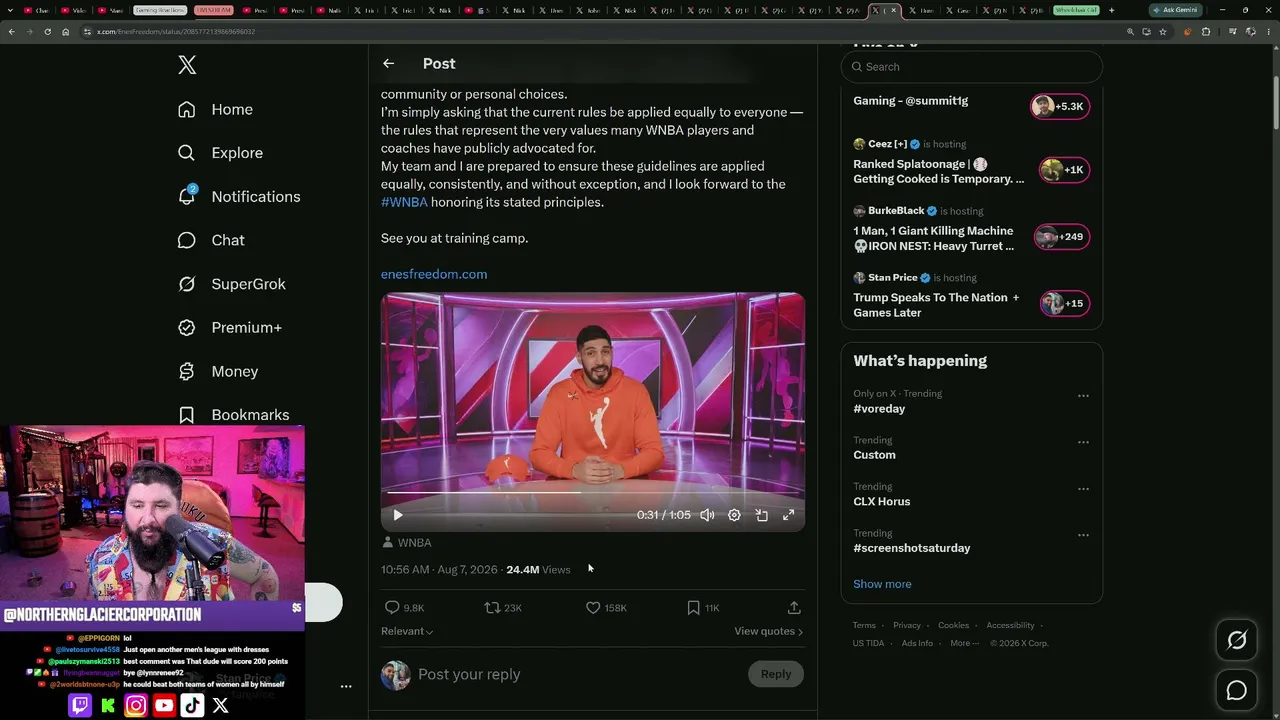1280x720 pixels.
Task: Click the post timestamp 10:56 AM Aug 7, 2026
Action: 439,569
